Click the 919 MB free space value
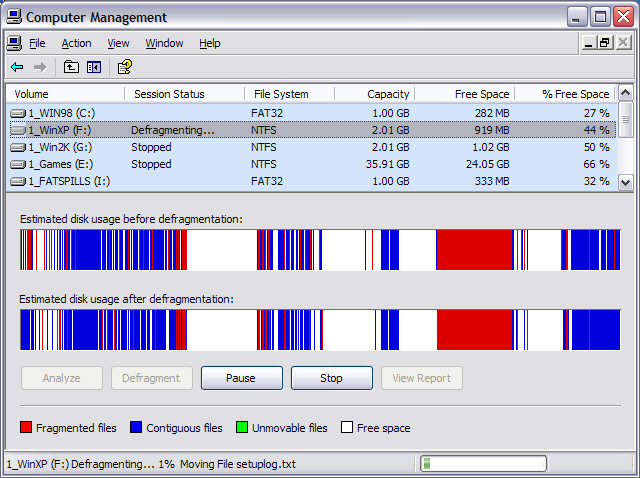The image size is (640, 478). (x=492, y=130)
